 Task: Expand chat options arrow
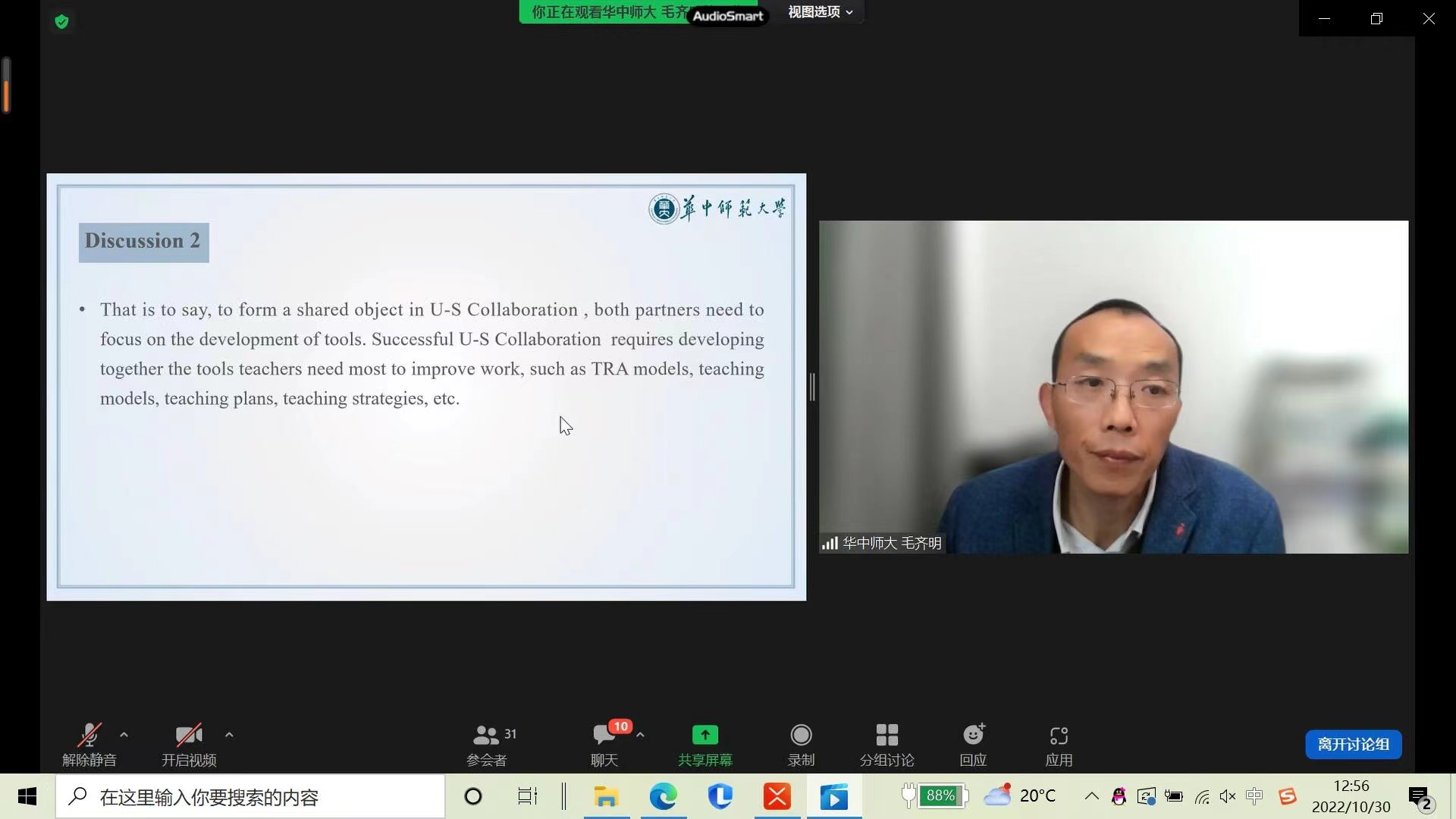[x=641, y=734]
